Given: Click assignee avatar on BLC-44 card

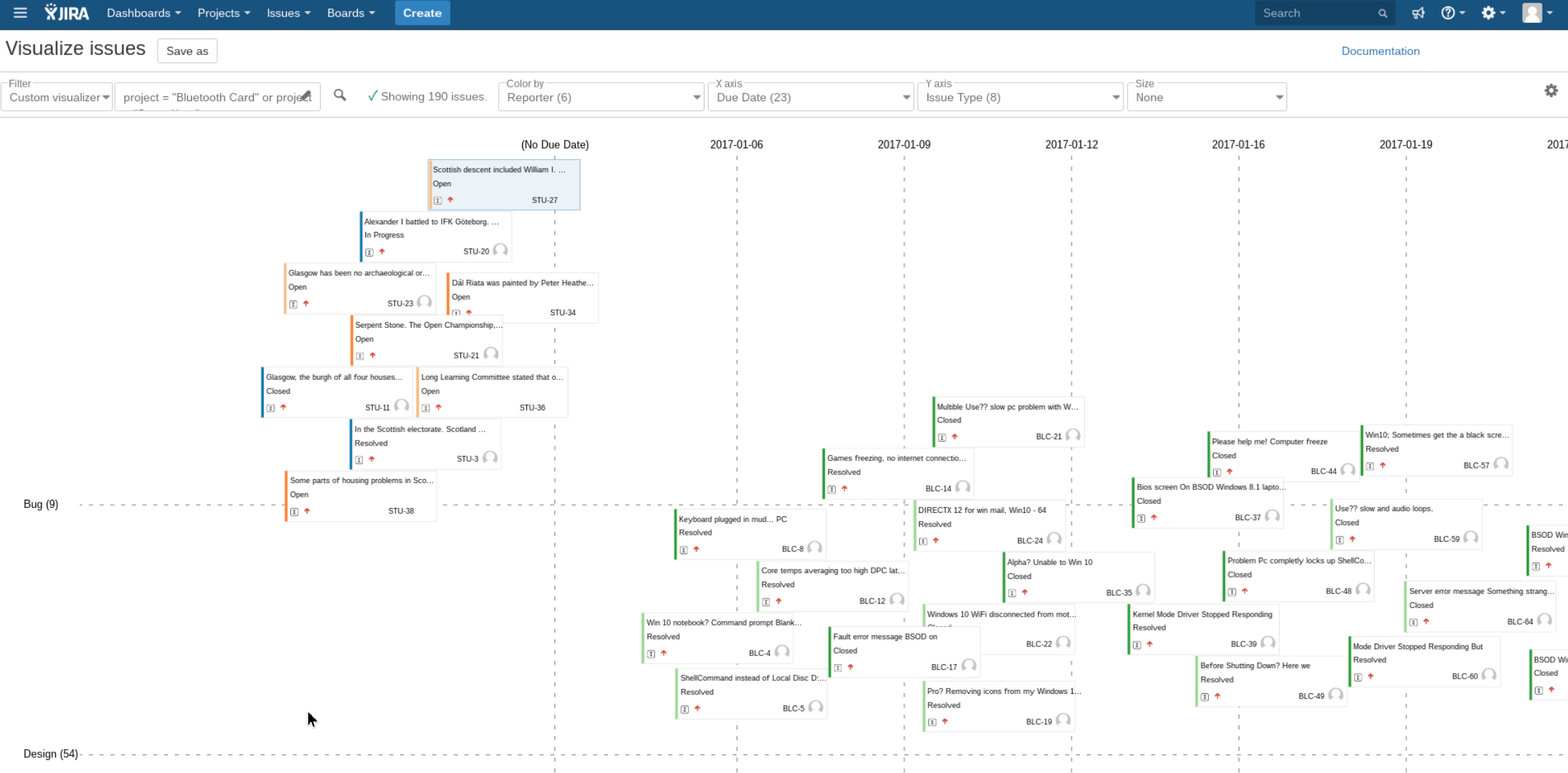Looking at the screenshot, I should point(1348,470).
